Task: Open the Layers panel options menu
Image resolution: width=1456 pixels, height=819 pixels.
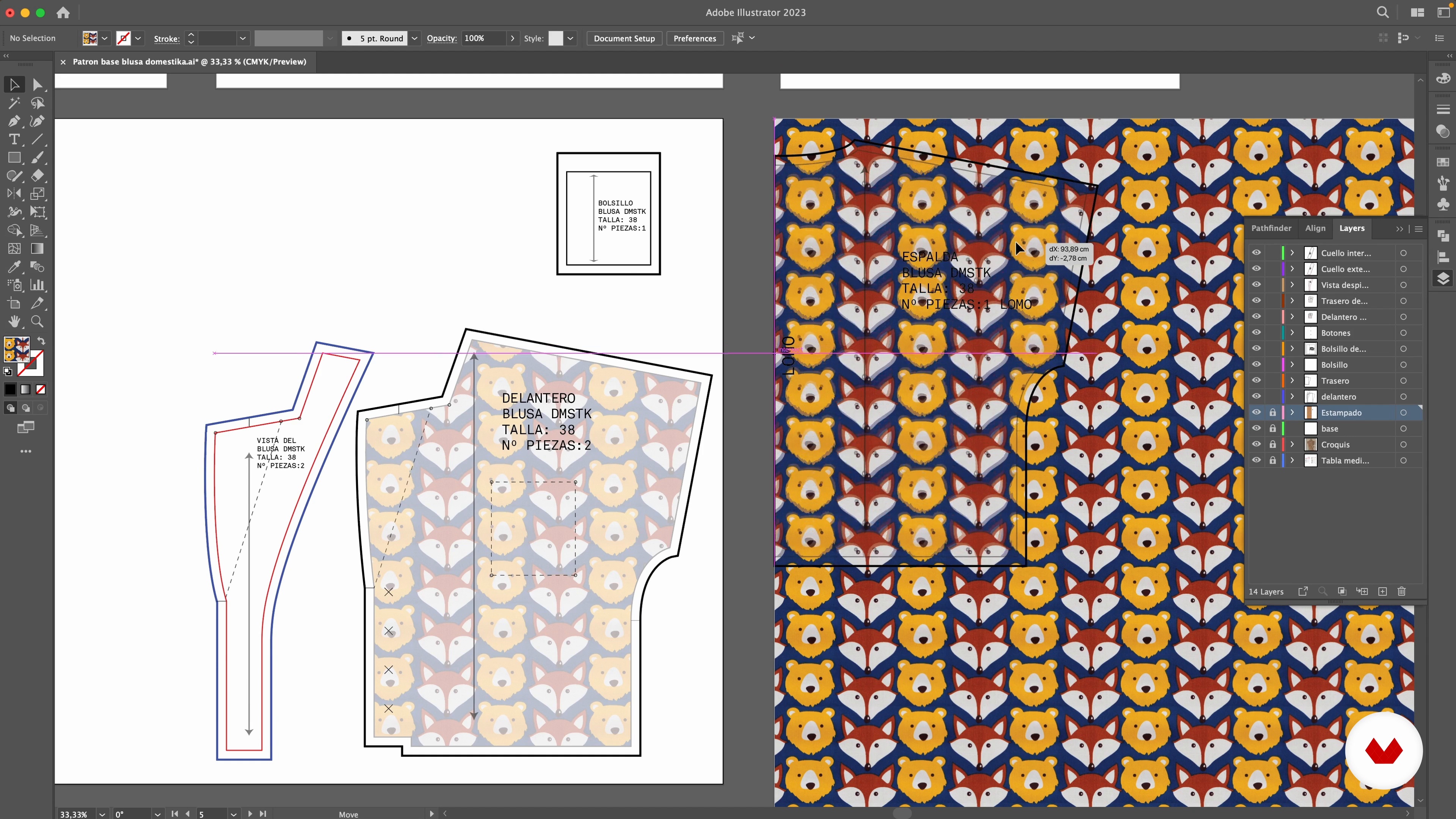Action: (1418, 228)
